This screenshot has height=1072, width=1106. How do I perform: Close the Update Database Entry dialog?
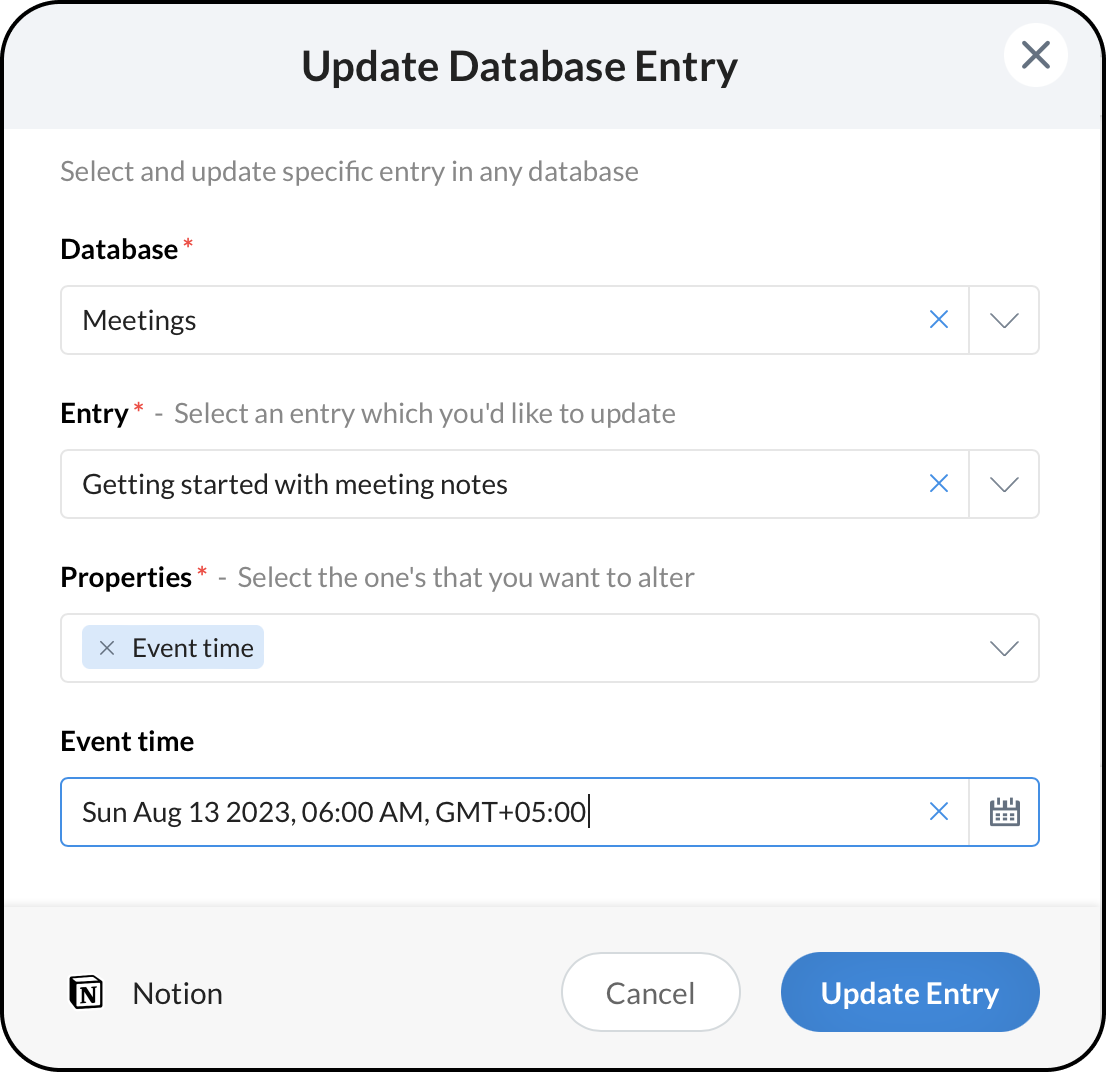tap(1035, 55)
